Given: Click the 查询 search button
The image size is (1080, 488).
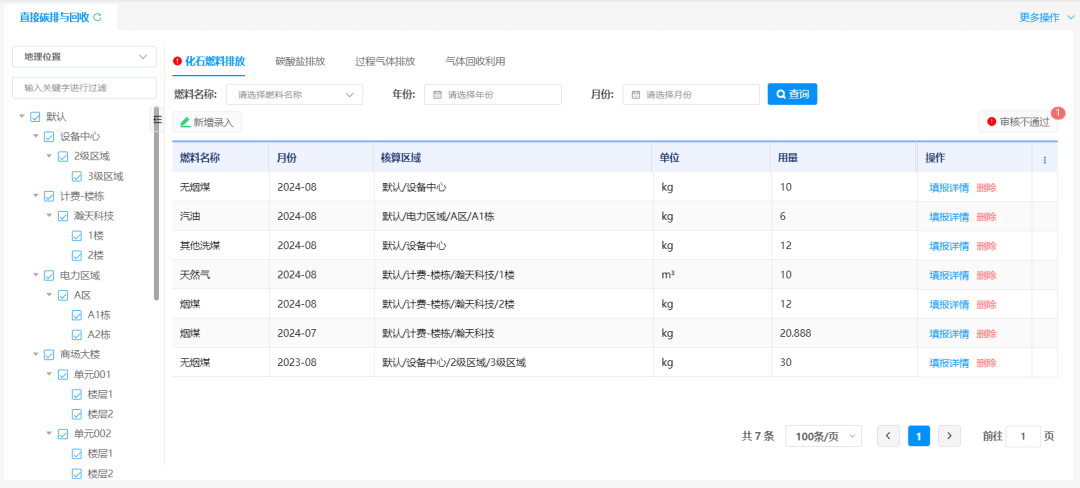Looking at the screenshot, I should tap(792, 94).
